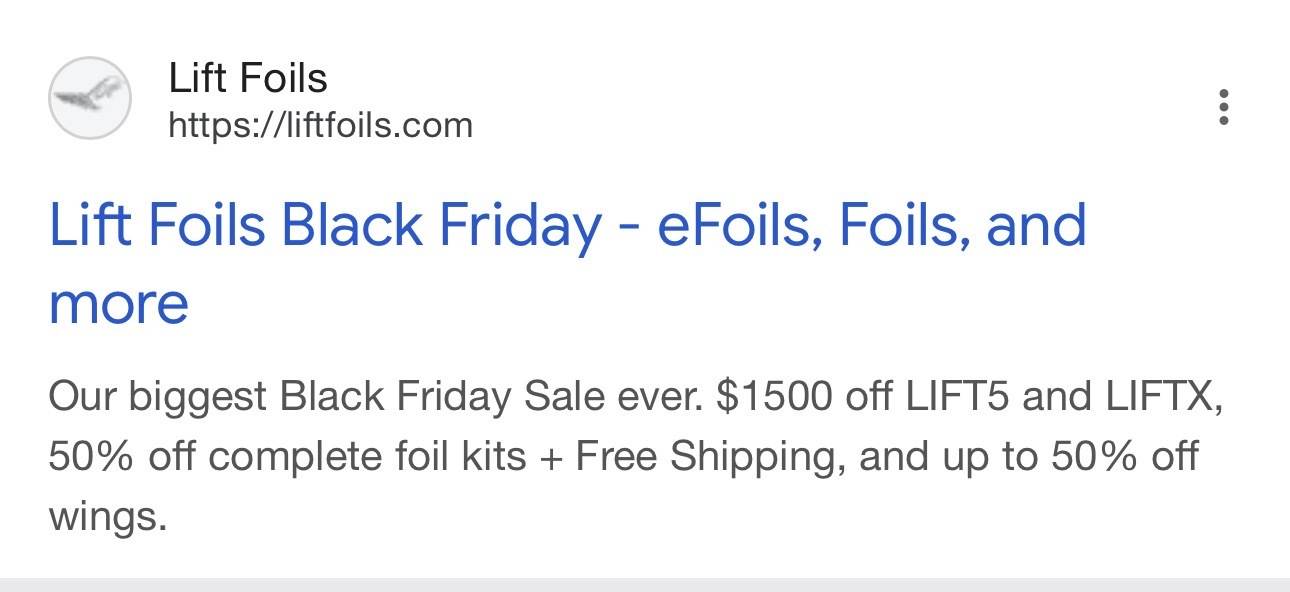Click "Black Friday" in the blue headline
1290x592 pixels.
[x=439, y=226]
